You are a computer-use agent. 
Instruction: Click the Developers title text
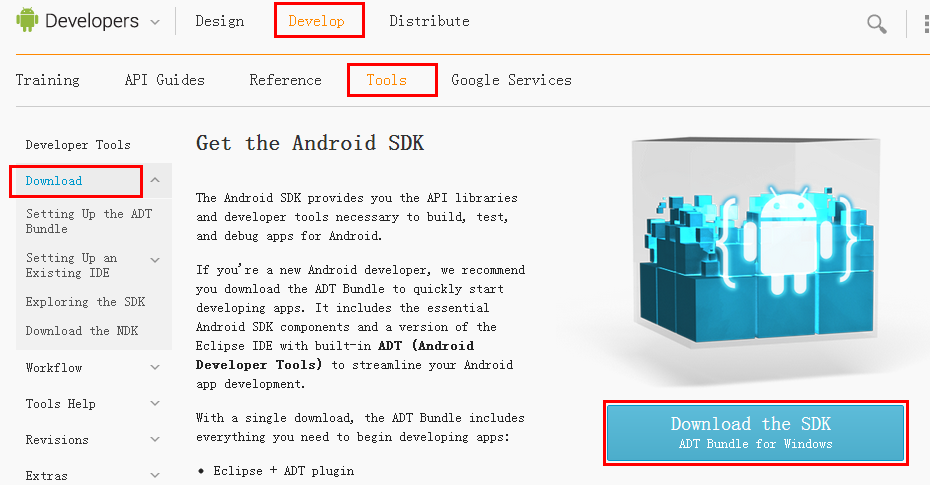pyautogui.click(x=92, y=21)
